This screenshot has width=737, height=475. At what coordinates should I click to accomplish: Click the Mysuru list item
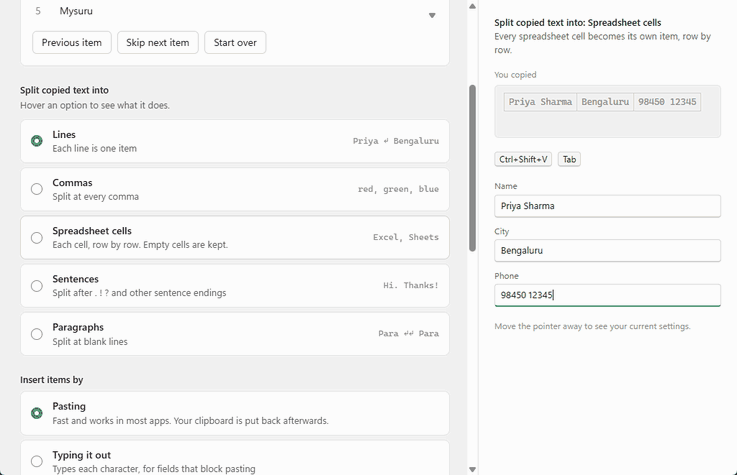[76, 11]
